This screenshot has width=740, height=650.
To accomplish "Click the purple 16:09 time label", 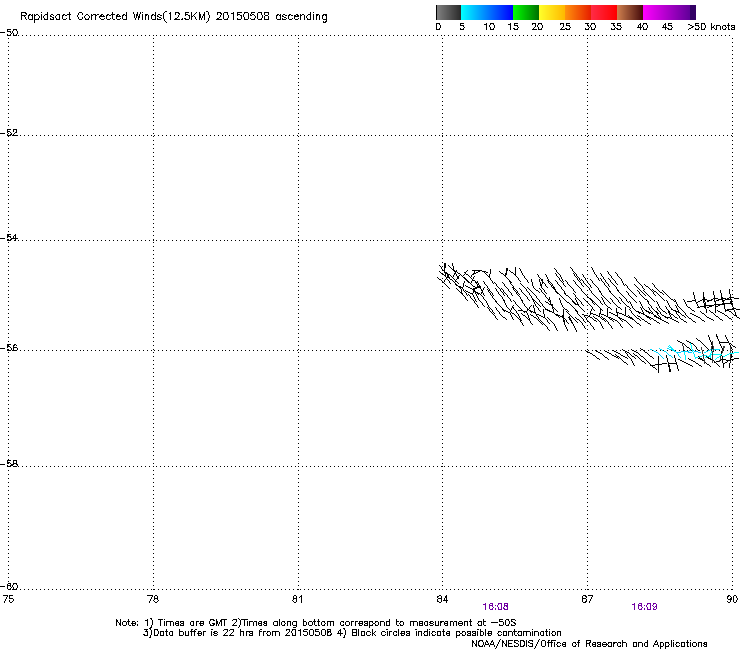I will tap(644, 607).
